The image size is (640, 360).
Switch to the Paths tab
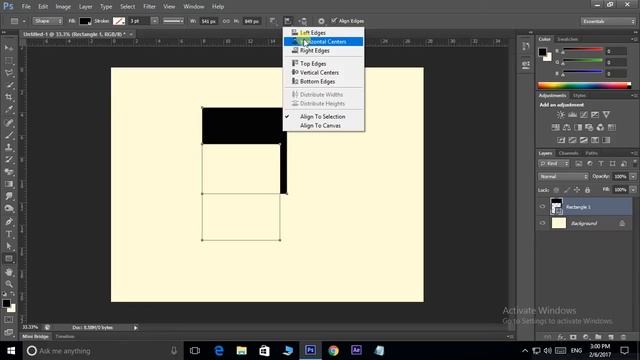[x=591, y=153]
